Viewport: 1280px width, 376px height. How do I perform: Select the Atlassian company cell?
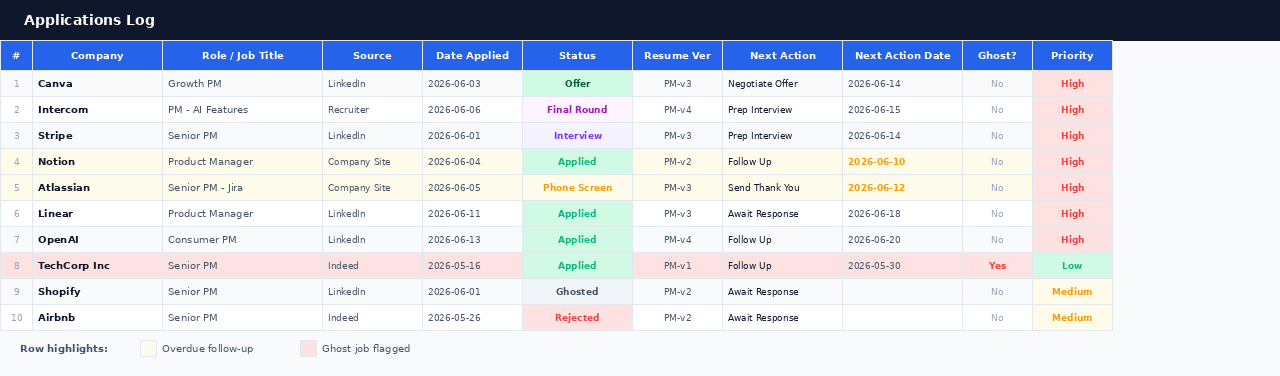(x=97, y=188)
